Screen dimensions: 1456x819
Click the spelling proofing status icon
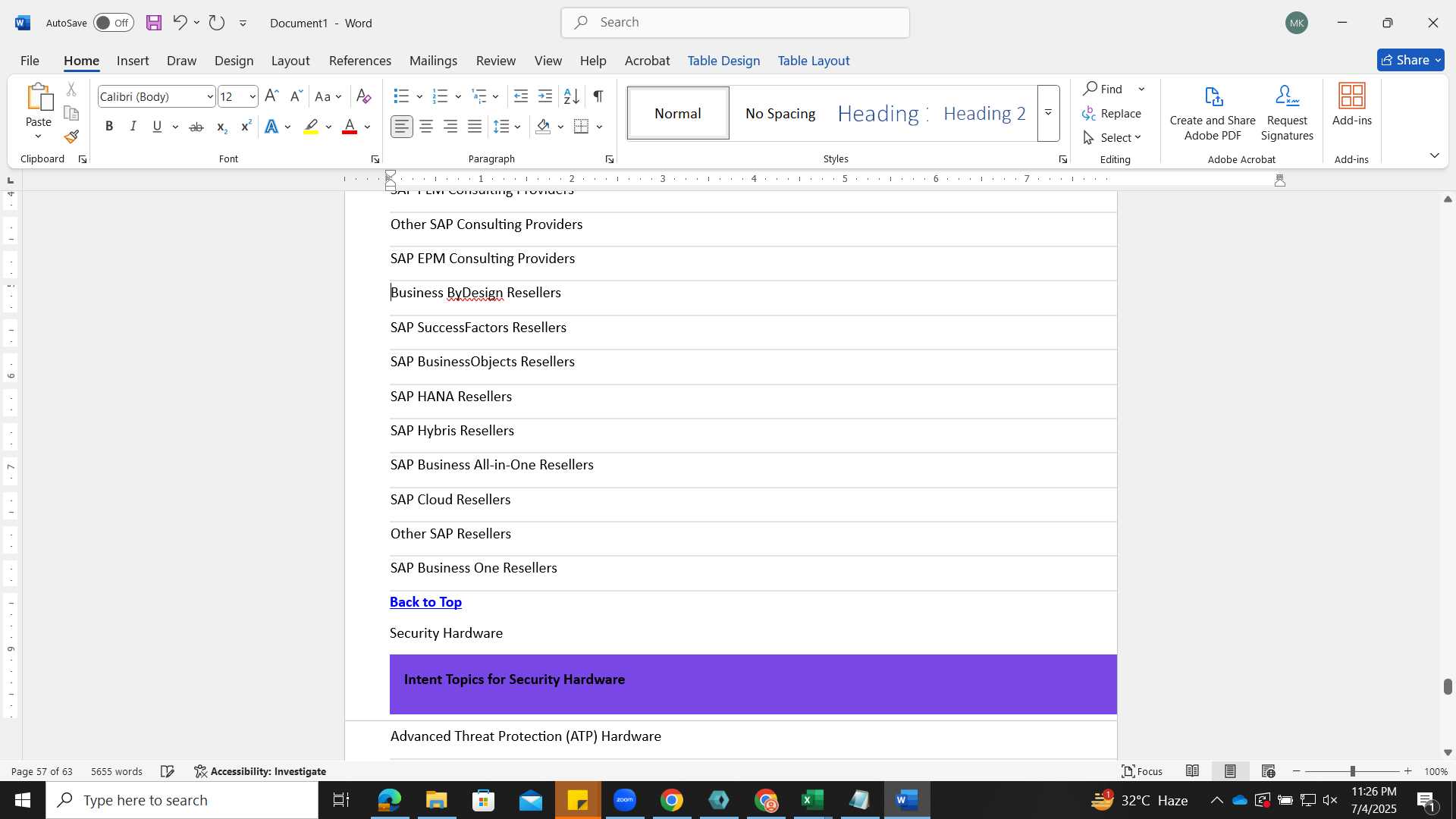click(168, 771)
